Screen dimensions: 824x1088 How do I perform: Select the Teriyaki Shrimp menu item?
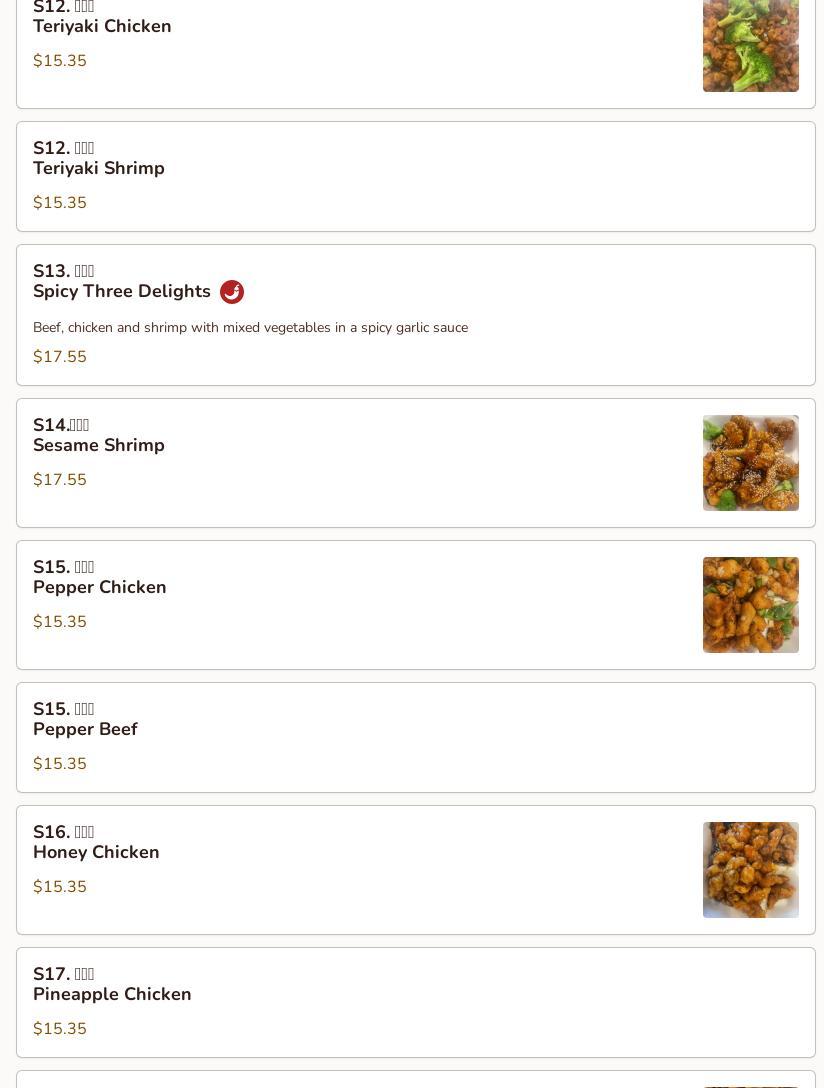(x=415, y=176)
